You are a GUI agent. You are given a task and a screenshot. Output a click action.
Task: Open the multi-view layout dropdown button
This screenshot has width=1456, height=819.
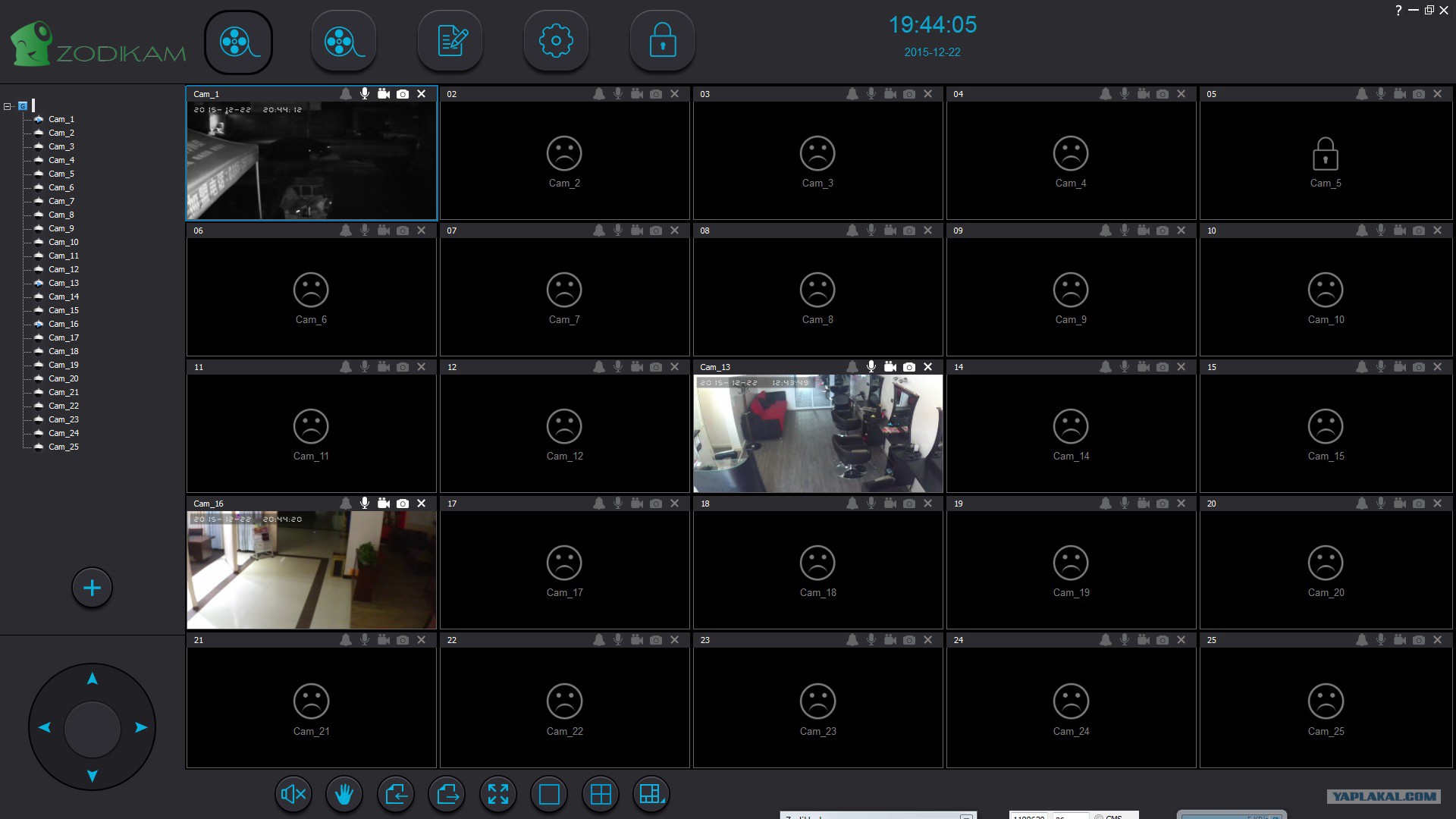[x=651, y=794]
